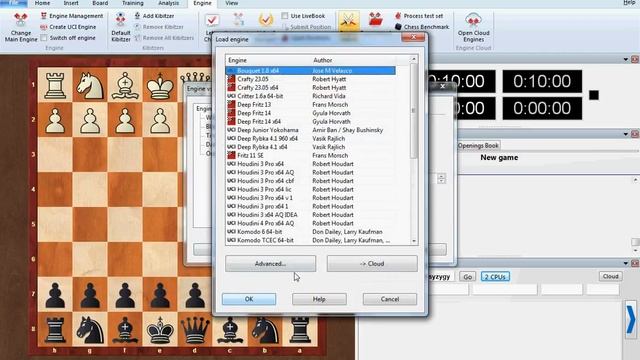This screenshot has width=640, height=360.
Task: Select Crafty 23.05 x64 engine
Action: tap(311, 88)
